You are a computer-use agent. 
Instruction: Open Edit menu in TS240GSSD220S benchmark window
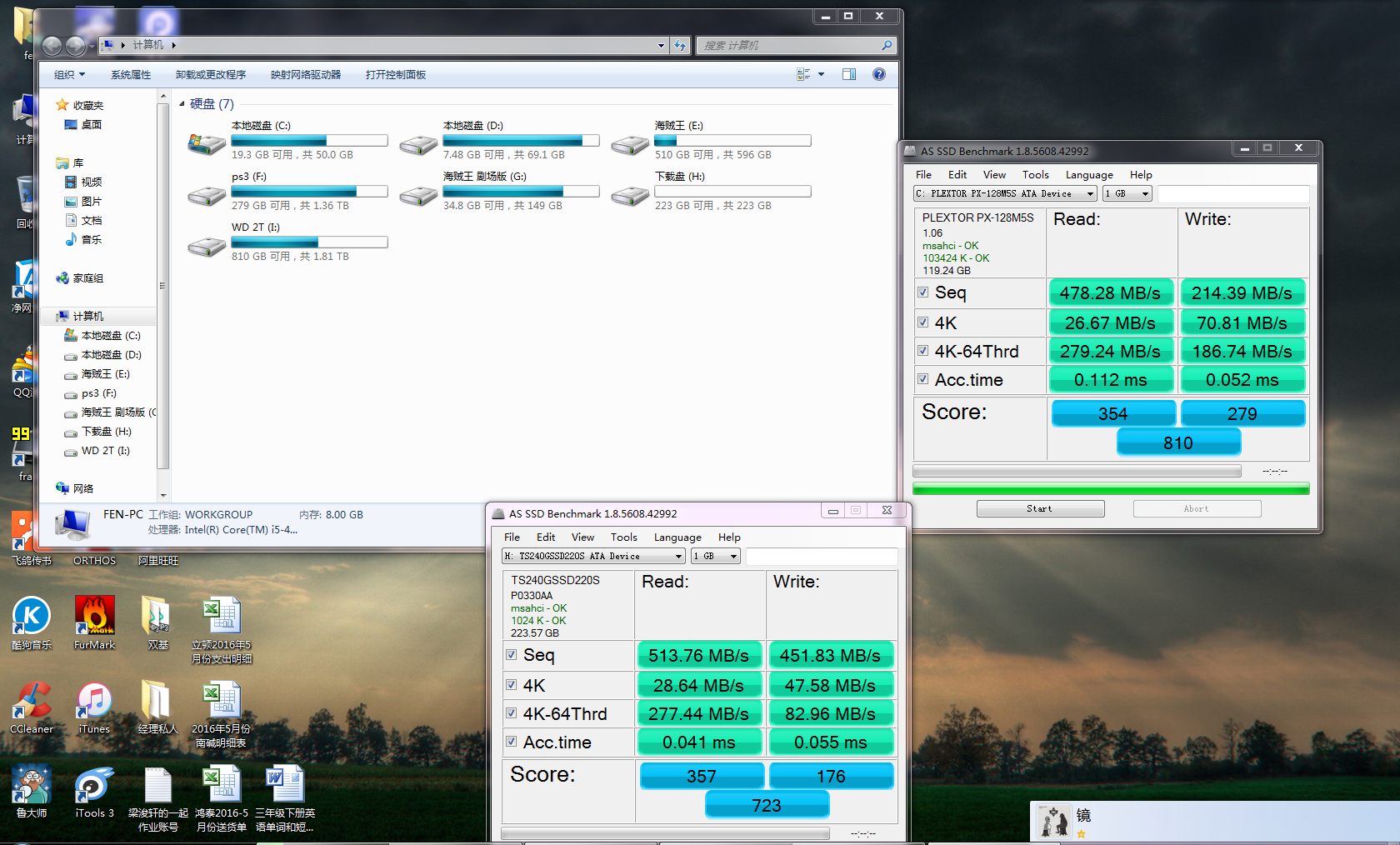(x=546, y=537)
